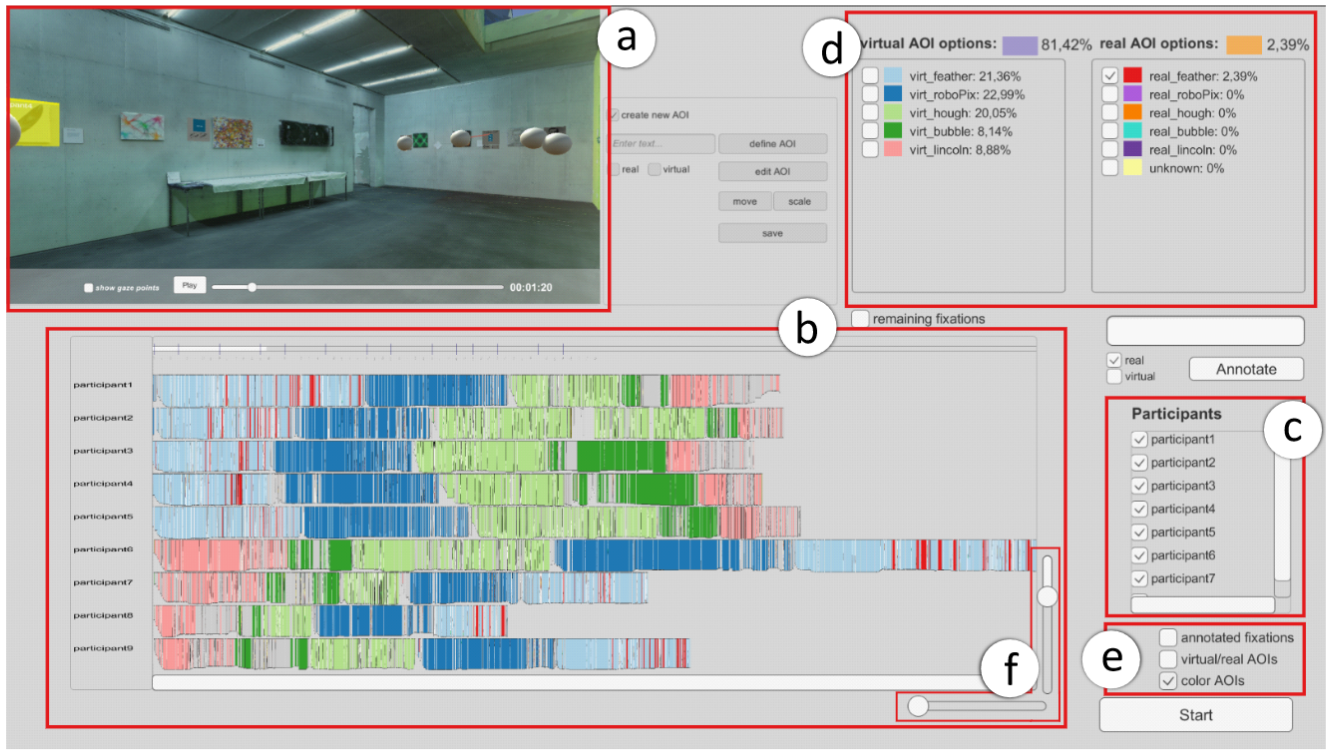Click the yellow unknown AOI color swatch

click(1132, 168)
